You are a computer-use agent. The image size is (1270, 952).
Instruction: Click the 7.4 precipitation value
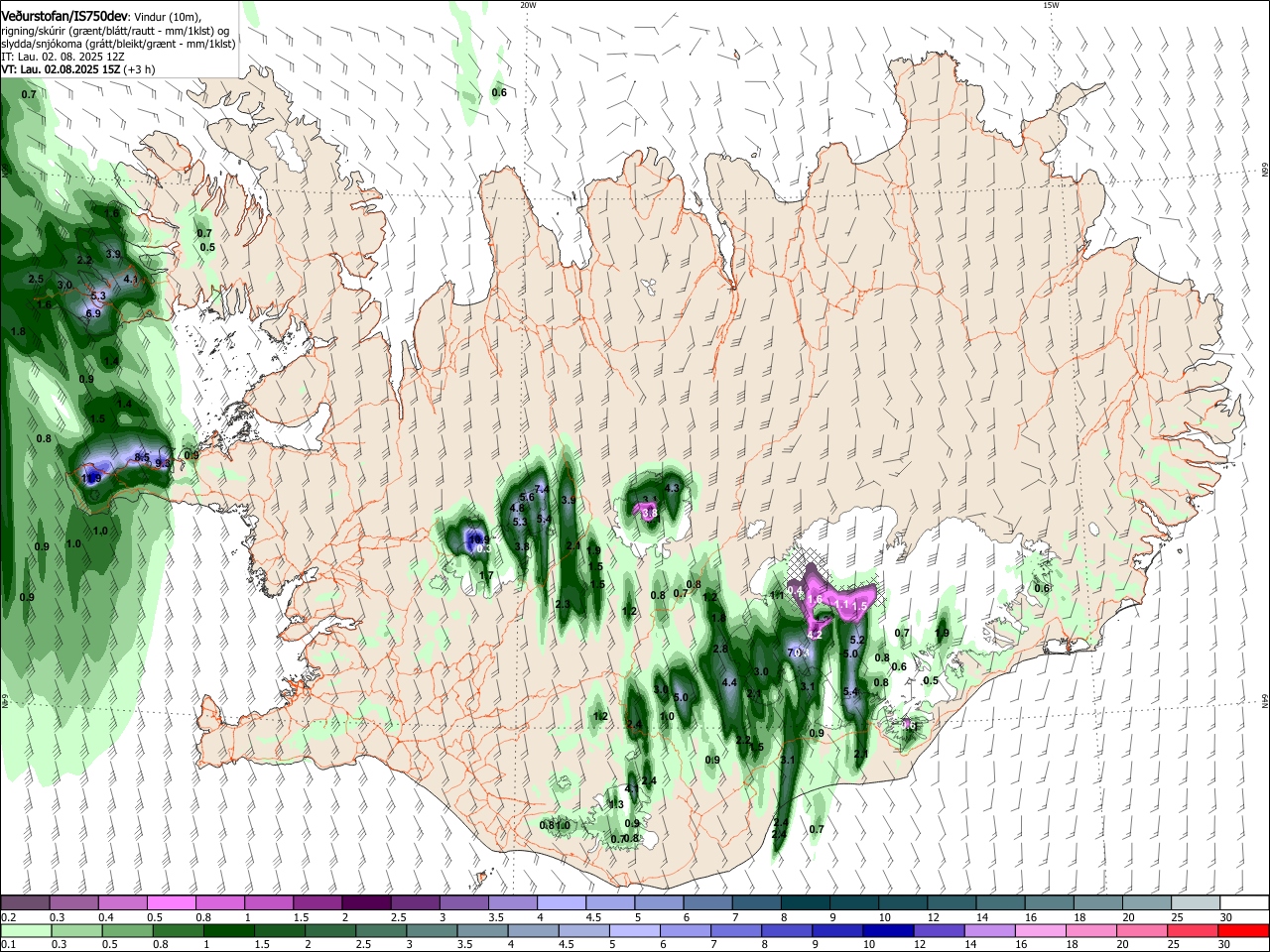coord(542,489)
